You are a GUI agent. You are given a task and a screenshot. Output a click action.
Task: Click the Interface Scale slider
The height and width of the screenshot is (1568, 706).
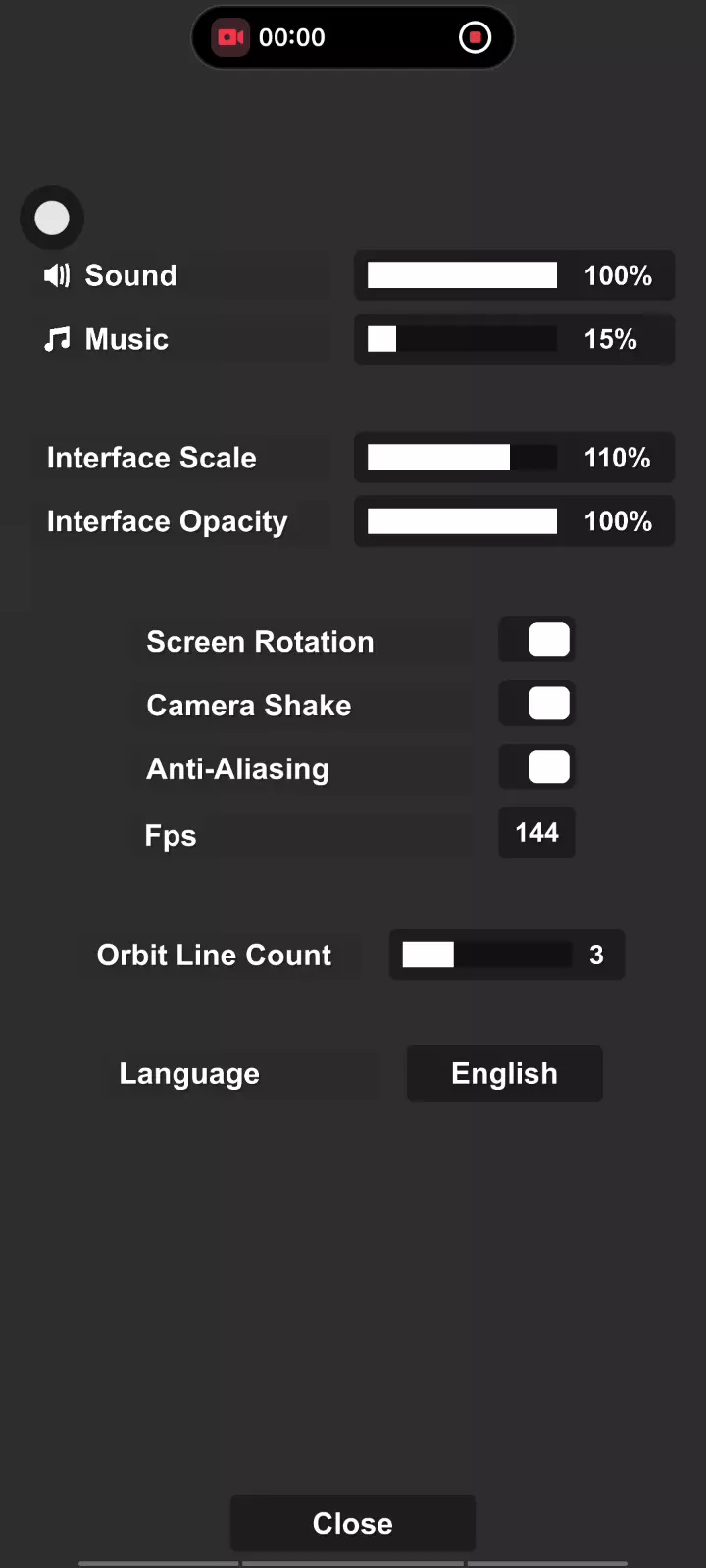click(462, 458)
